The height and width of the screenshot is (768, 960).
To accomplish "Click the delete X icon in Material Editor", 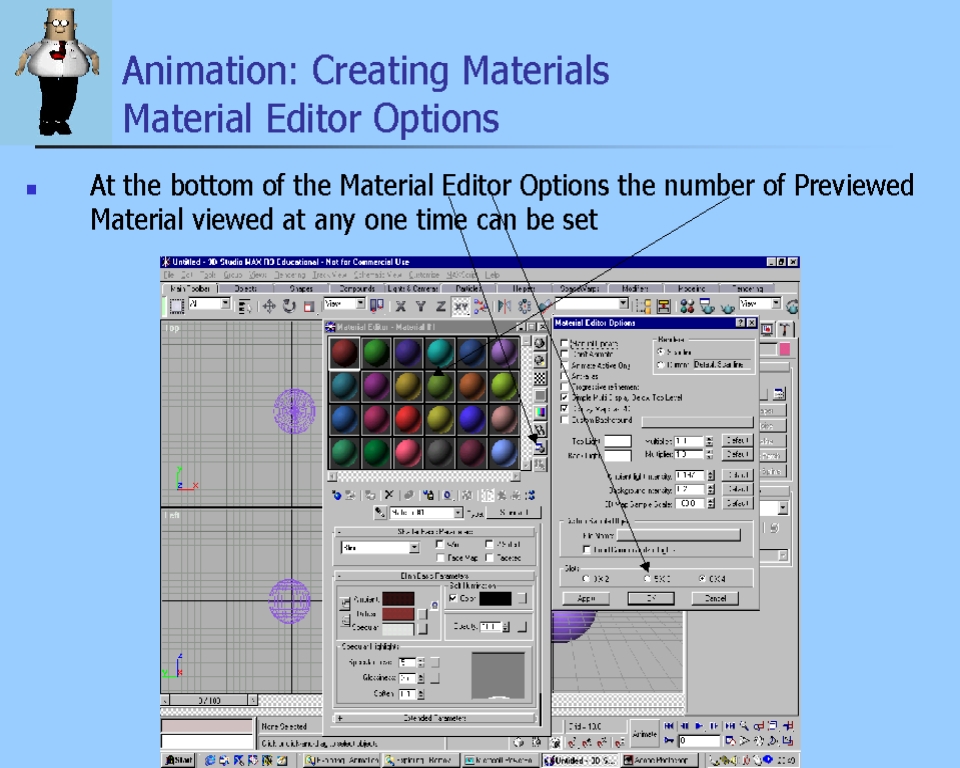I will coord(389,495).
